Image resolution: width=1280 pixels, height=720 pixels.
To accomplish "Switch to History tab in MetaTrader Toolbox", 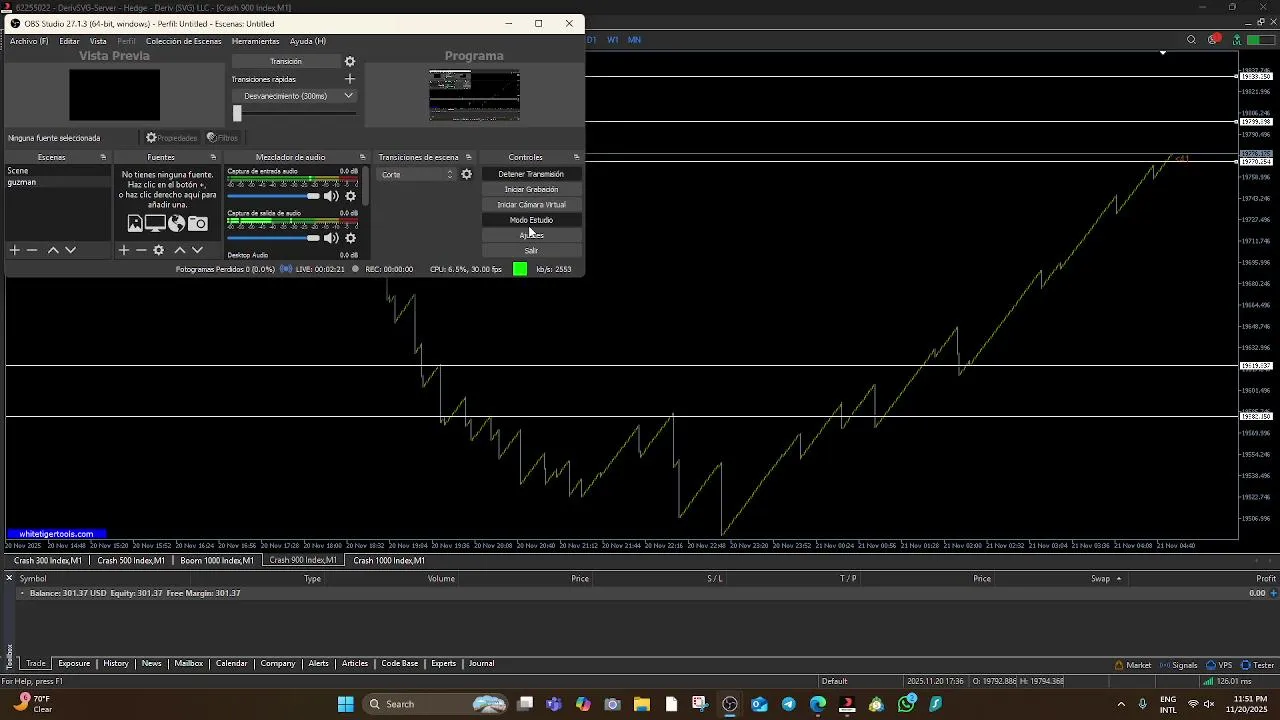I will [x=116, y=664].
